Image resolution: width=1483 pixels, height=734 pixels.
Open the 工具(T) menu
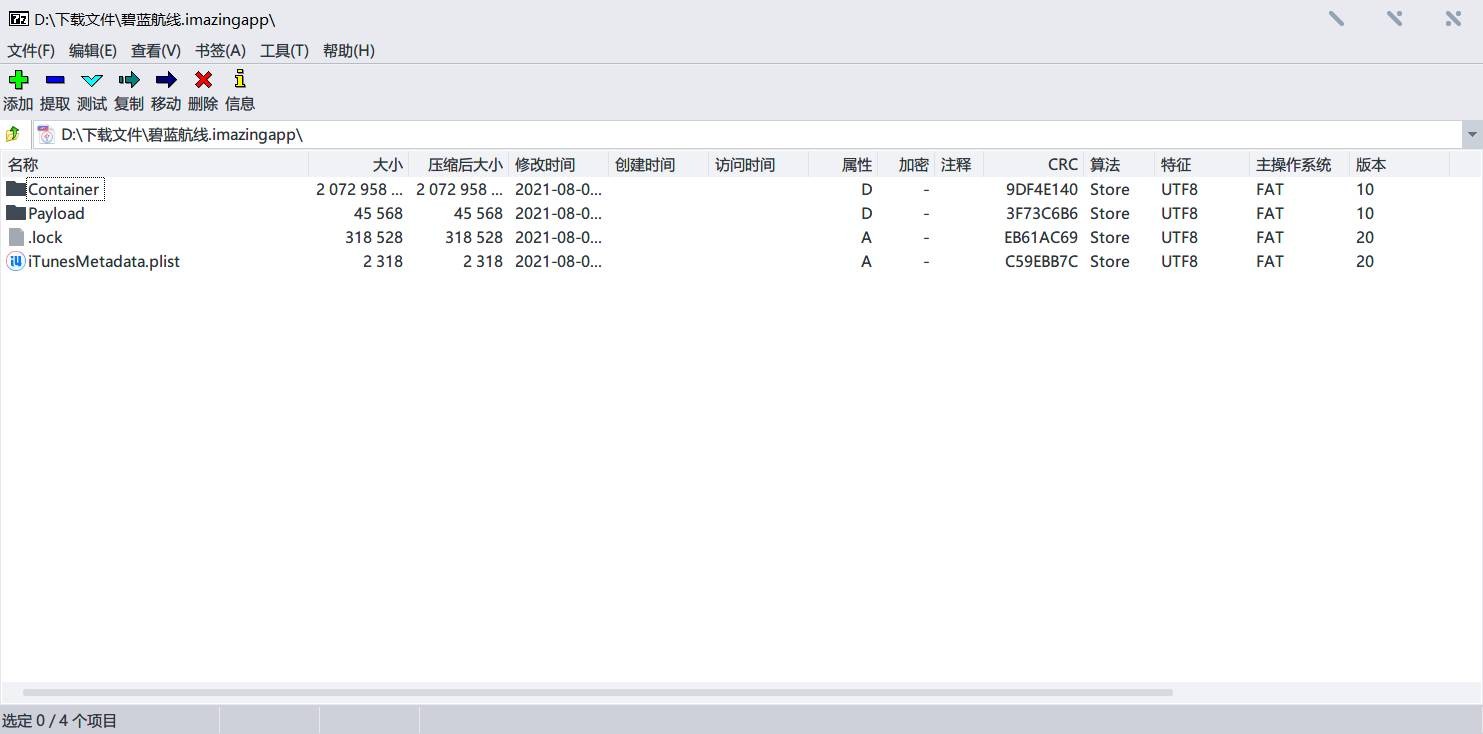[284, 51]
